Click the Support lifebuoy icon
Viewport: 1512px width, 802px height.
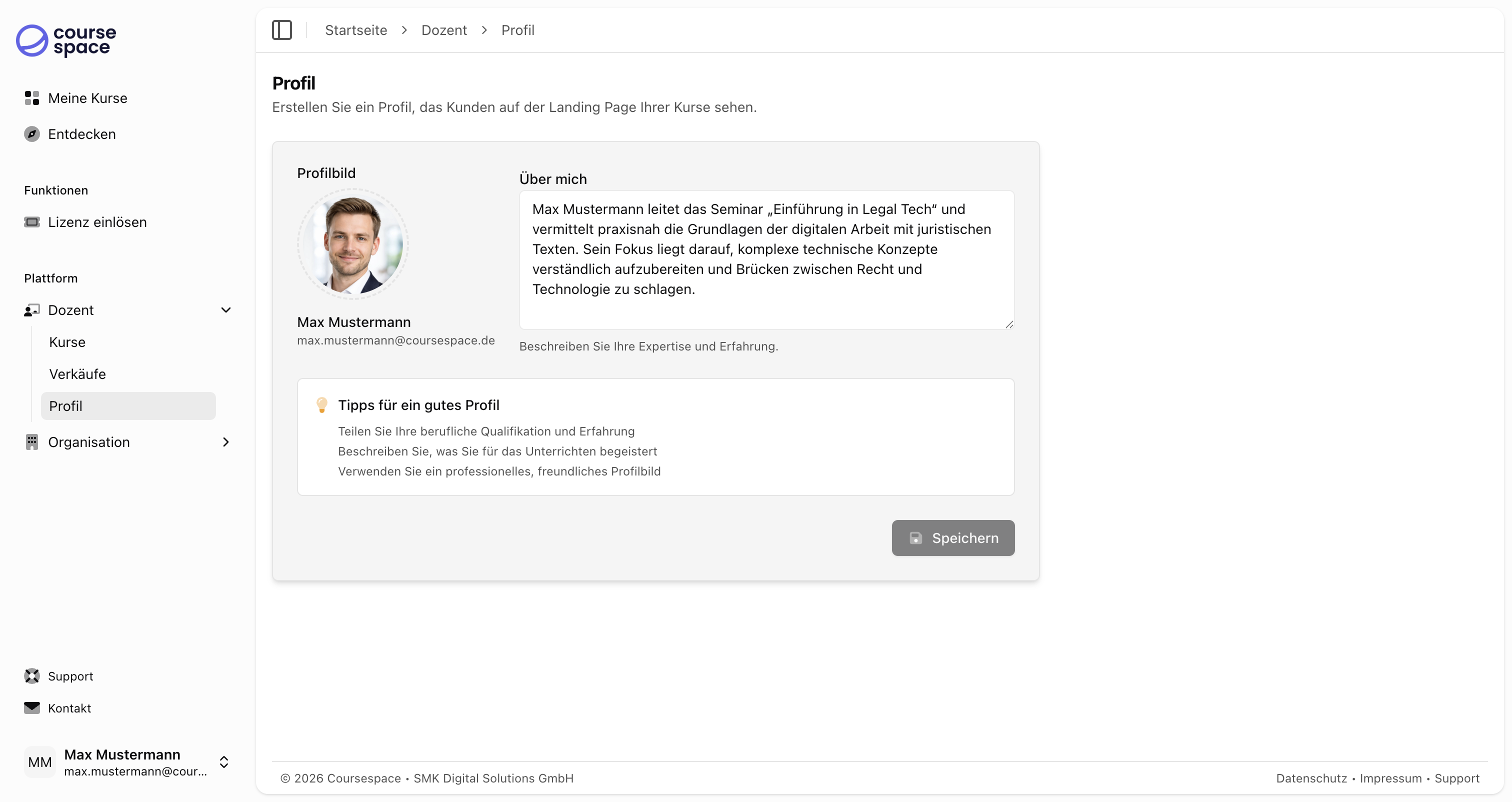32,676
